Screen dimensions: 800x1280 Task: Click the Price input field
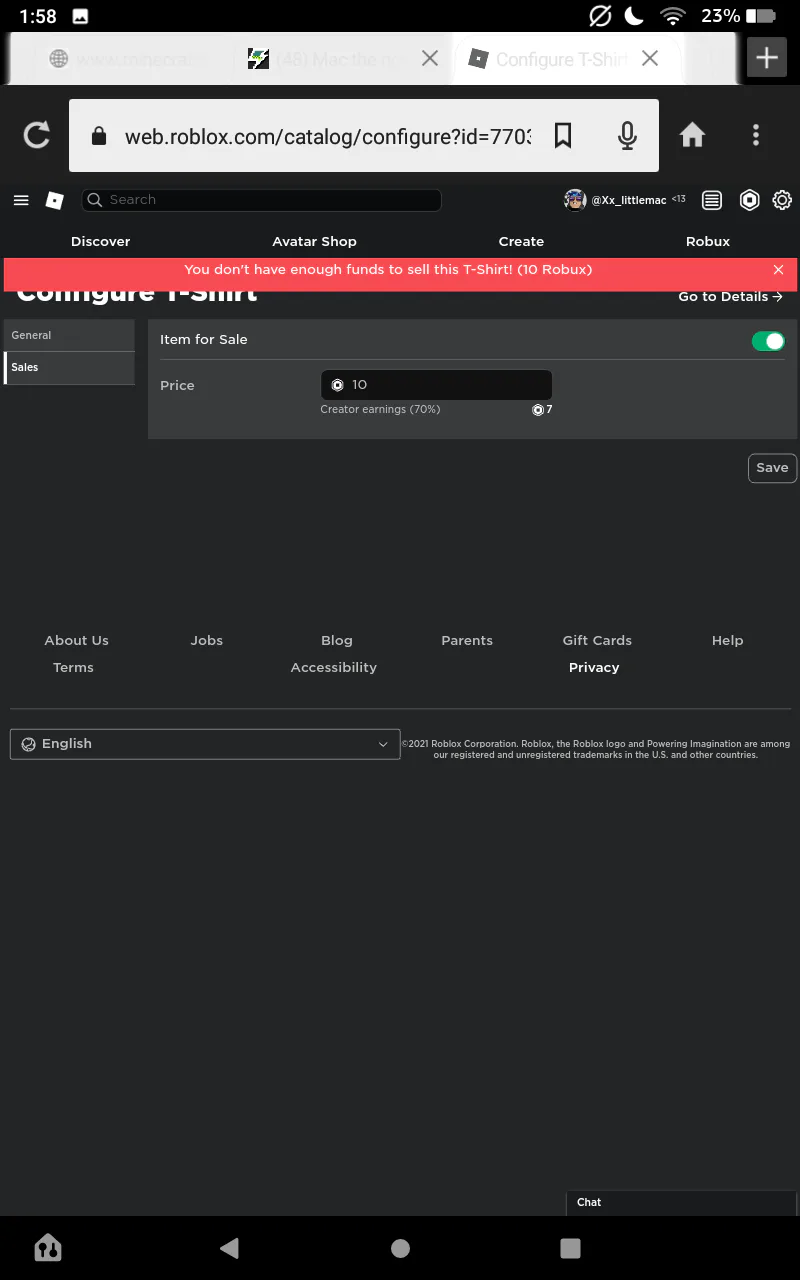pos(436,385)
